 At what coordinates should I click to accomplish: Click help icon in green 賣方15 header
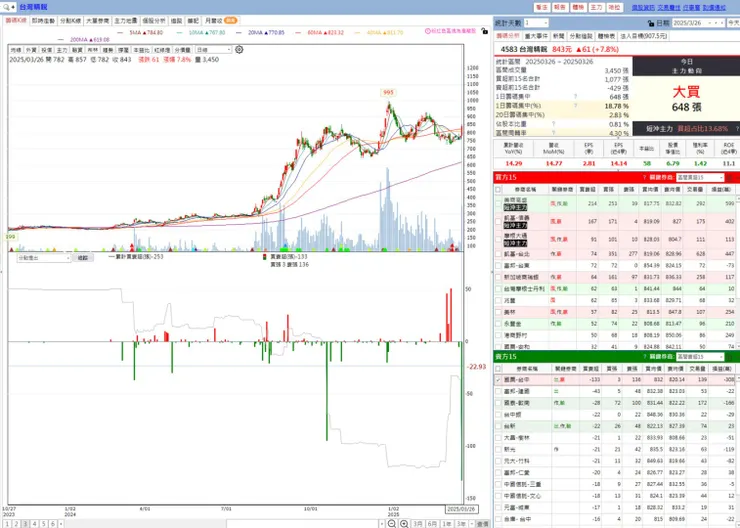644,357
